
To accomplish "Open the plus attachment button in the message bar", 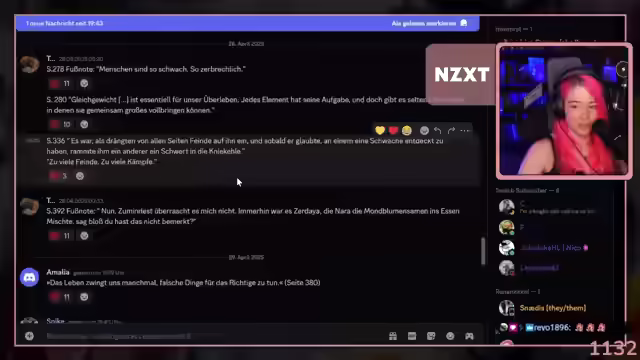I will pyautogui.click(x=29, y=336).
